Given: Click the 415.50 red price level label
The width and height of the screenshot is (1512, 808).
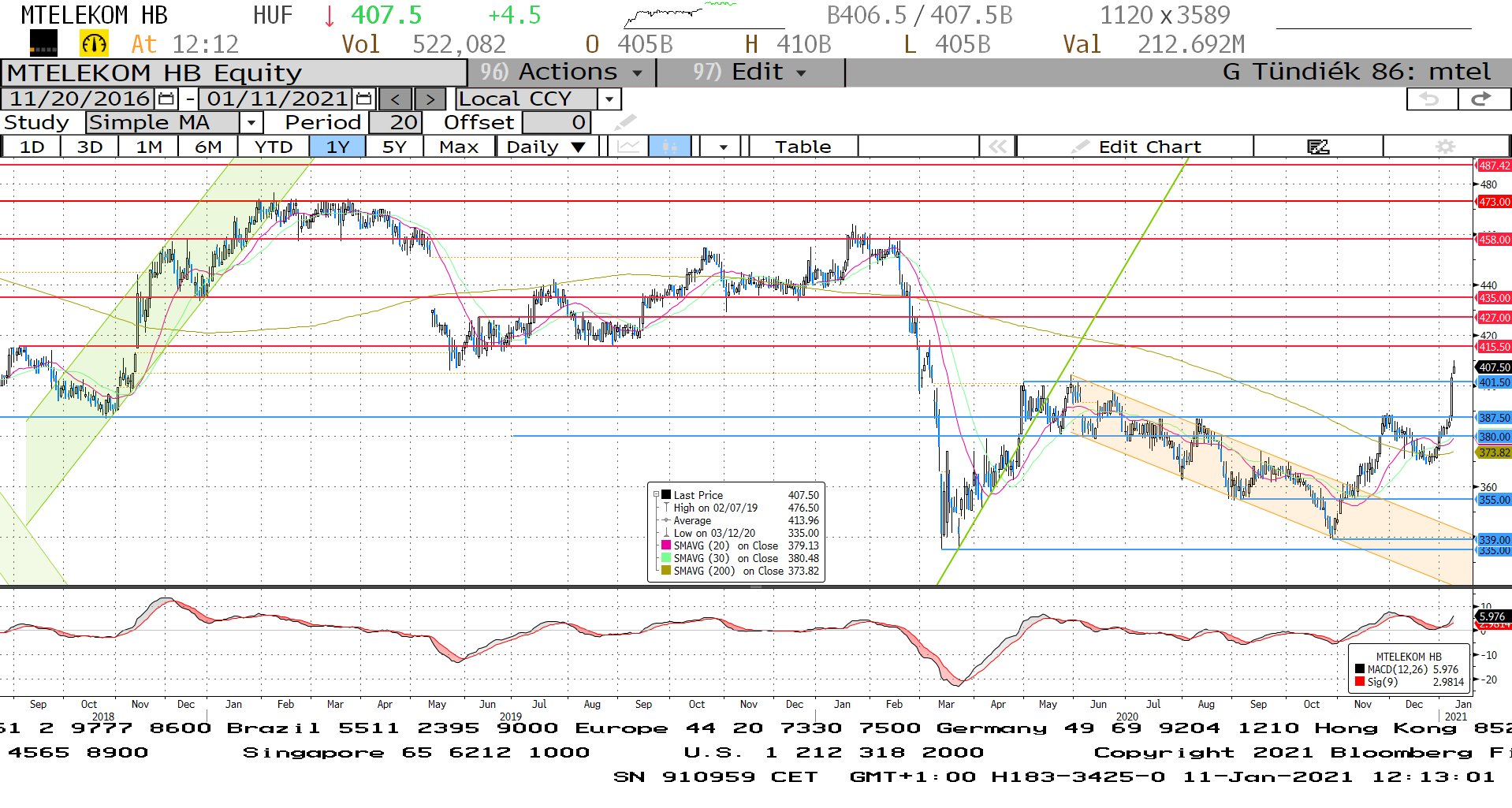Looking at the screenshot, I should 1493,347.
